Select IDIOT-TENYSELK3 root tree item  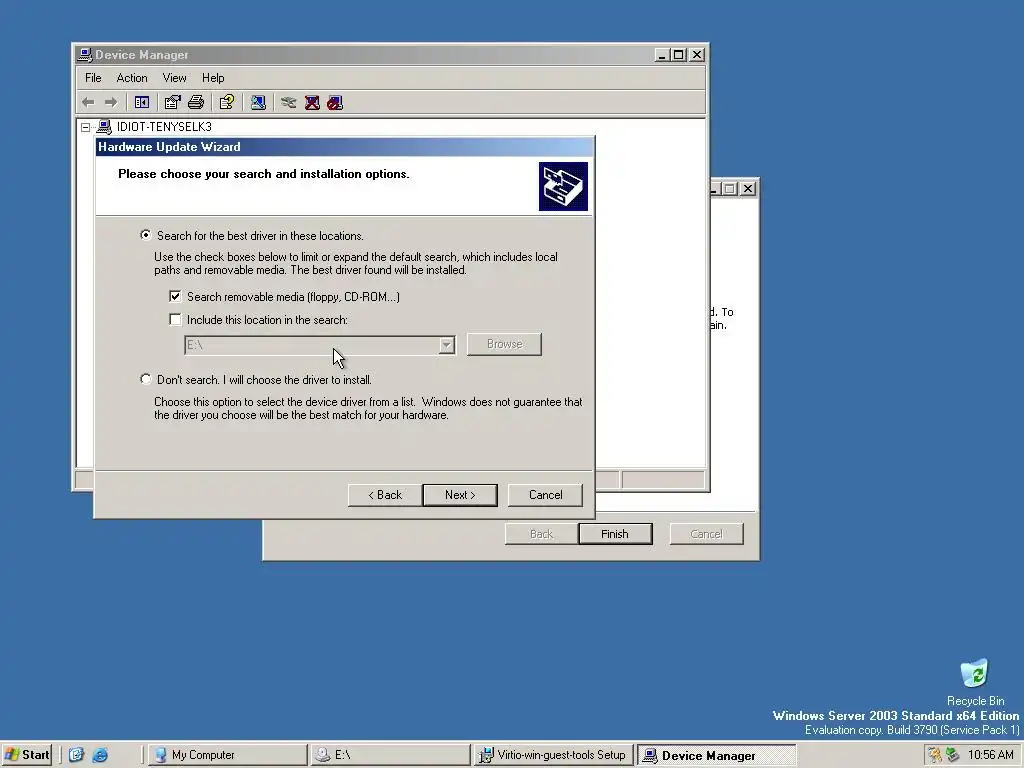(165, 127)
